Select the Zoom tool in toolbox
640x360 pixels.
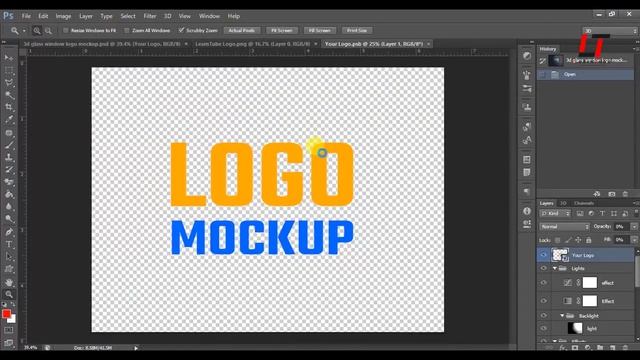click(x=9, y=294)
